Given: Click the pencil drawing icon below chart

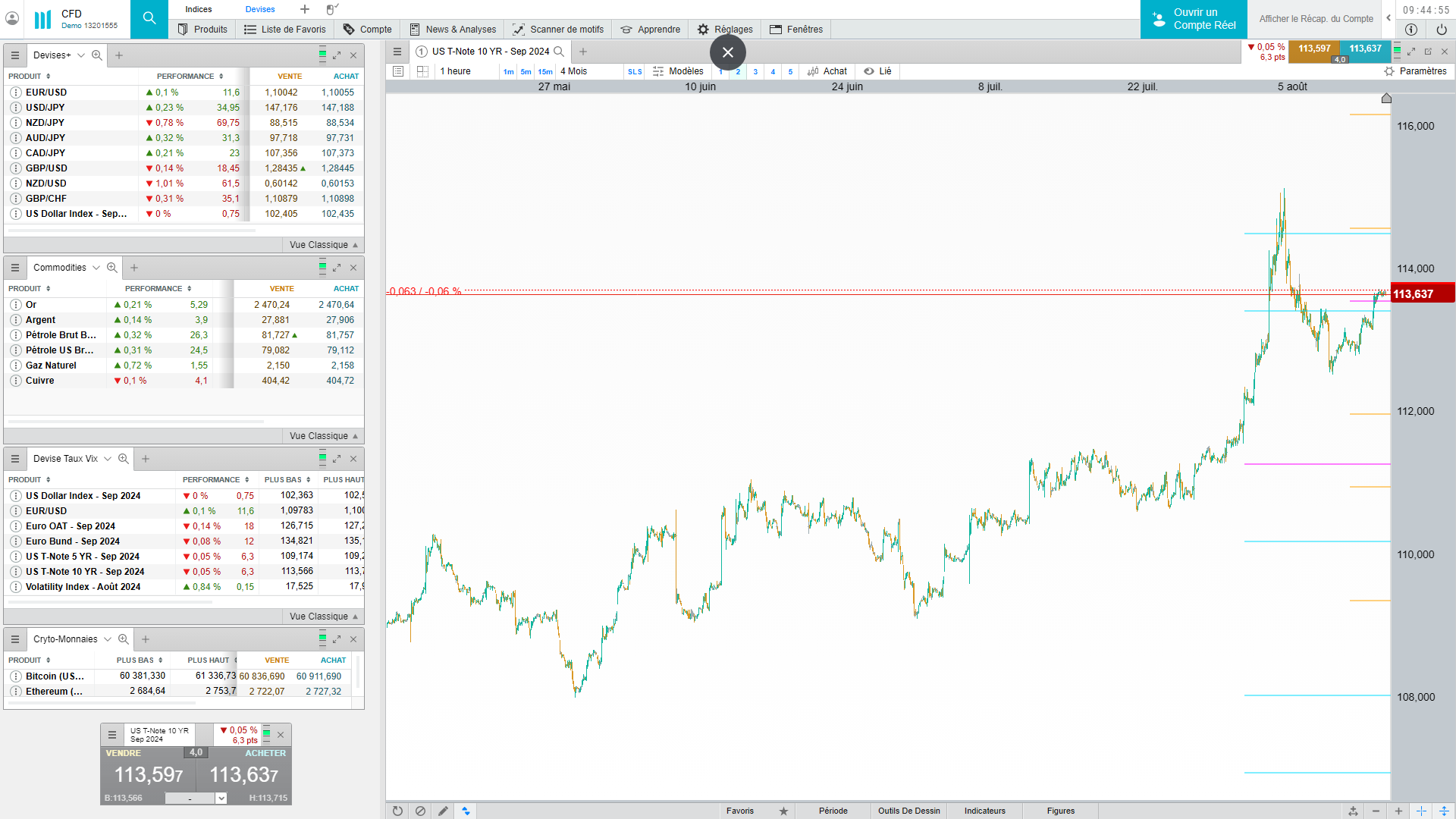Looking at the screenshot, I should [443, 811].
